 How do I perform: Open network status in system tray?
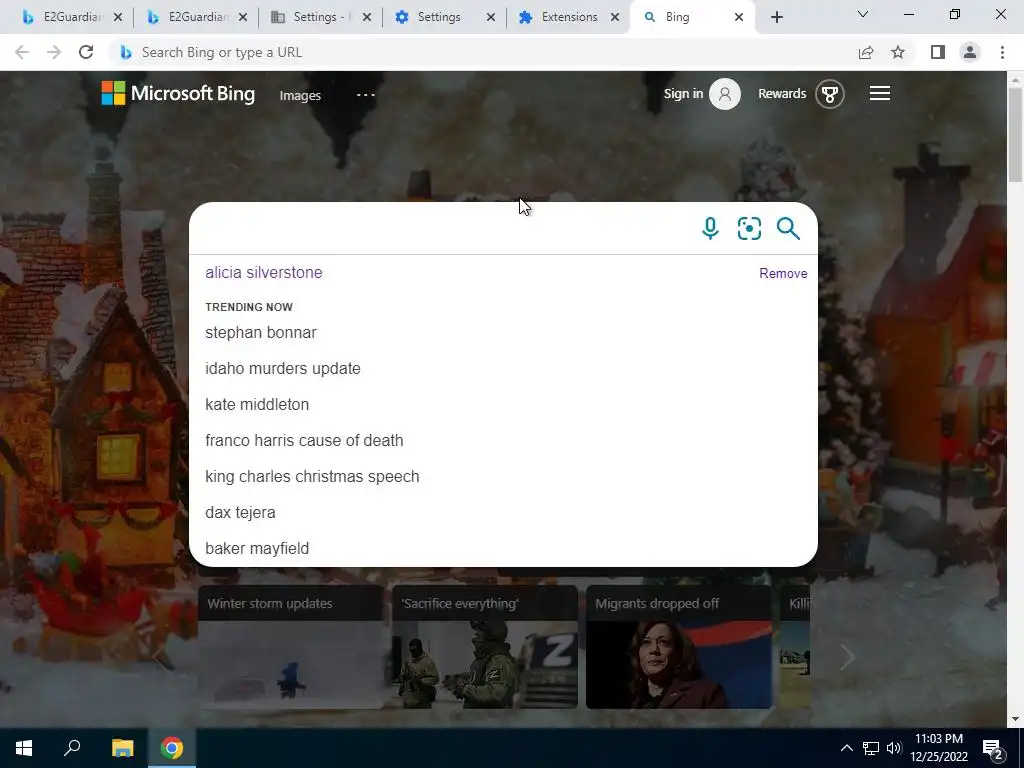pyautogui.click(x=871, y=748)
